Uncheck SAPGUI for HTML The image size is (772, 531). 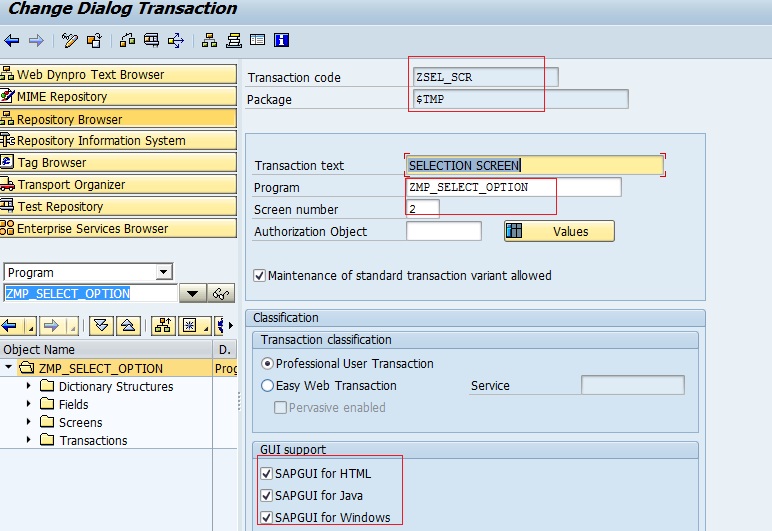click(x=266, y=473)
